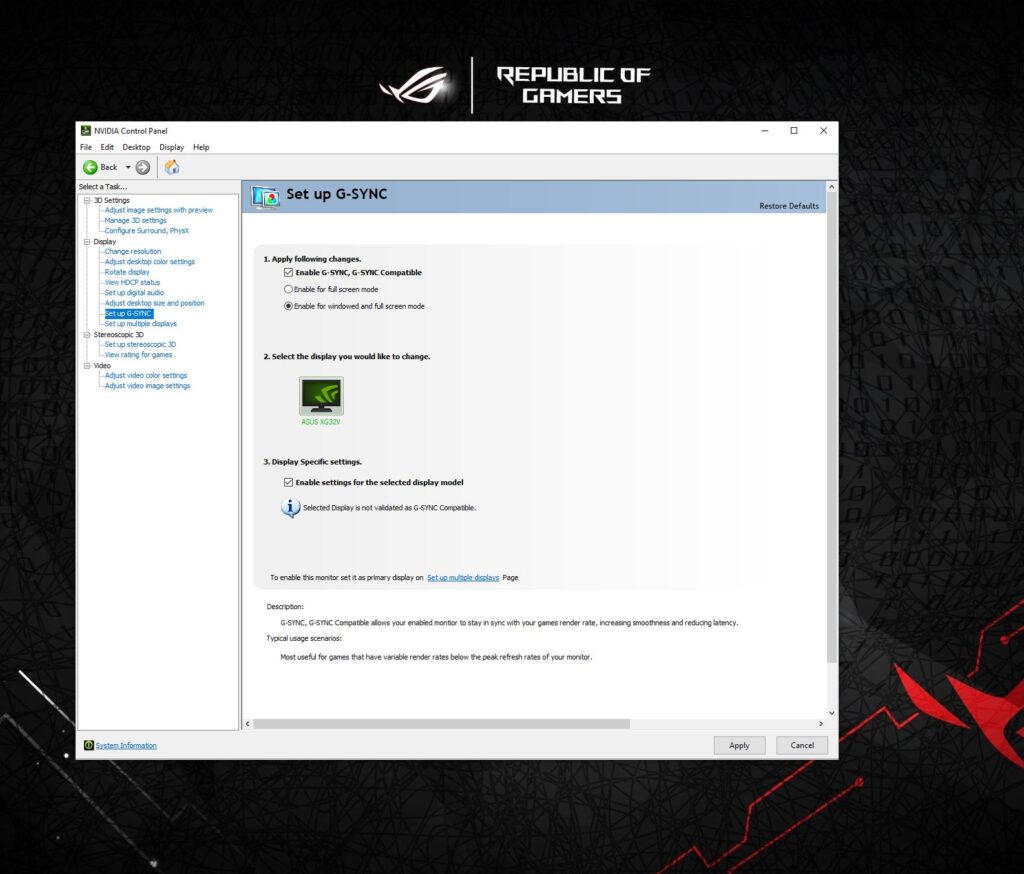Image resolution: width=1024 pixels, height=874 pixels.
Task: Open the Set up multiple displays hyperlink
Action: (463, 577)
